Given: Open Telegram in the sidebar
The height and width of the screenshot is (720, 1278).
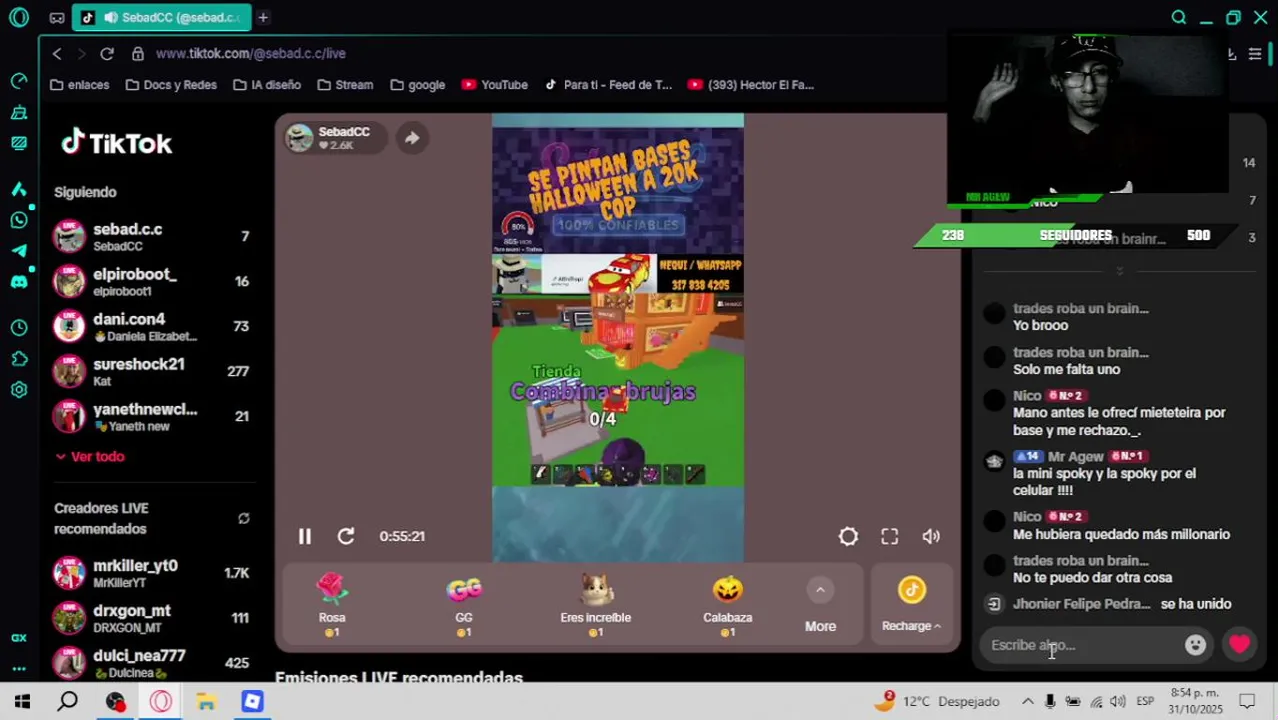Looking at the screenshot, I should [19, 251].
